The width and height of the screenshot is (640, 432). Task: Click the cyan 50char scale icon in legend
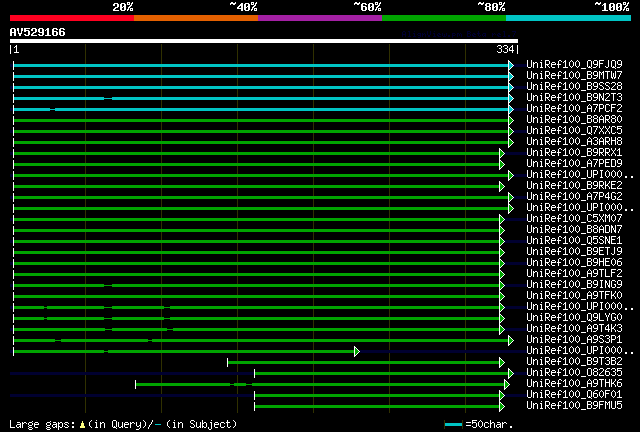coord(453,424)
